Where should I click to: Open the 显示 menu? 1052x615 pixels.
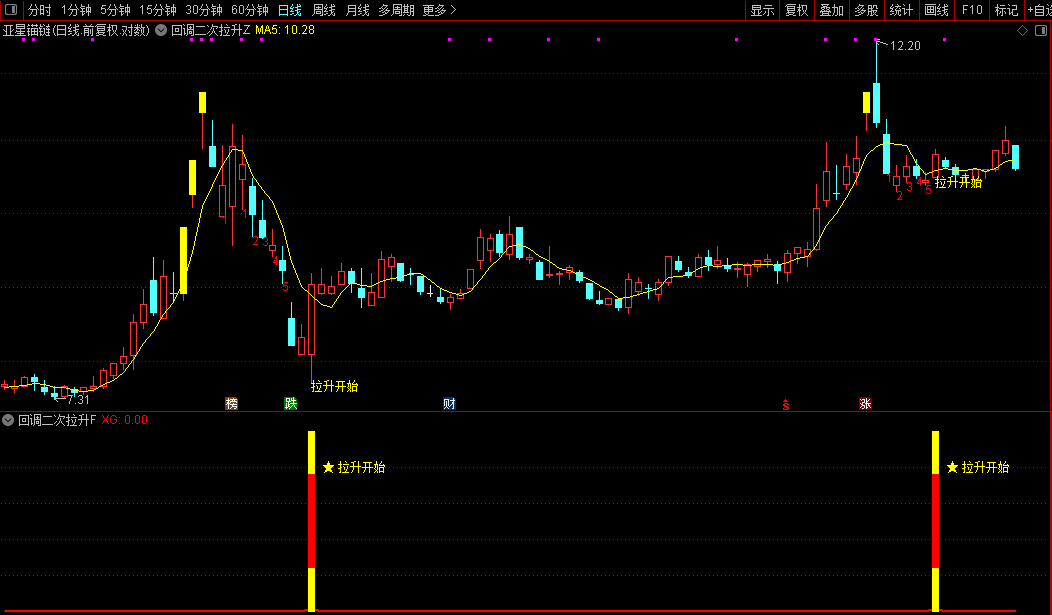click(762, 10)
